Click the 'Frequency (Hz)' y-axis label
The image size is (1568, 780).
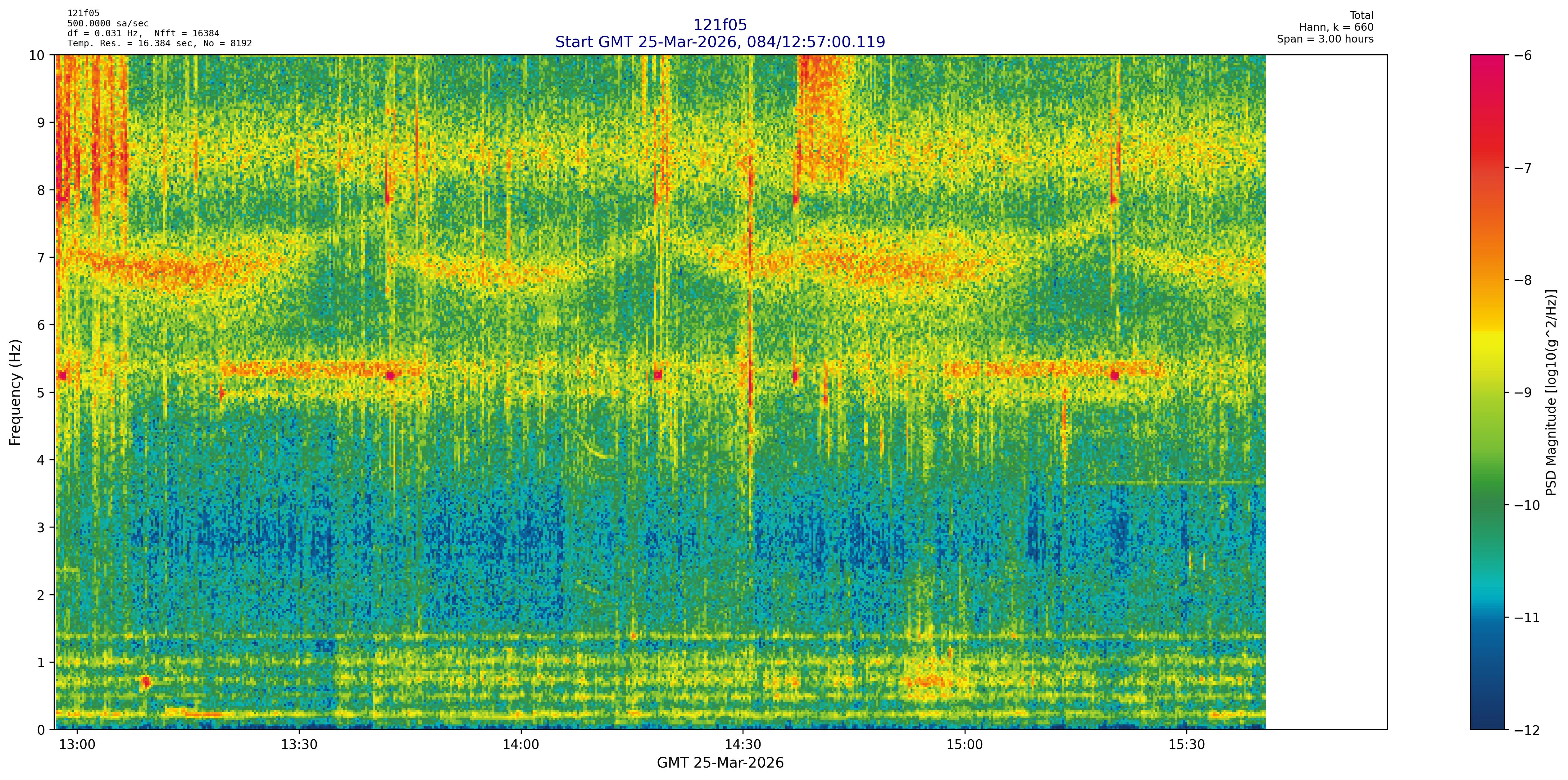(x=15, y=392)
